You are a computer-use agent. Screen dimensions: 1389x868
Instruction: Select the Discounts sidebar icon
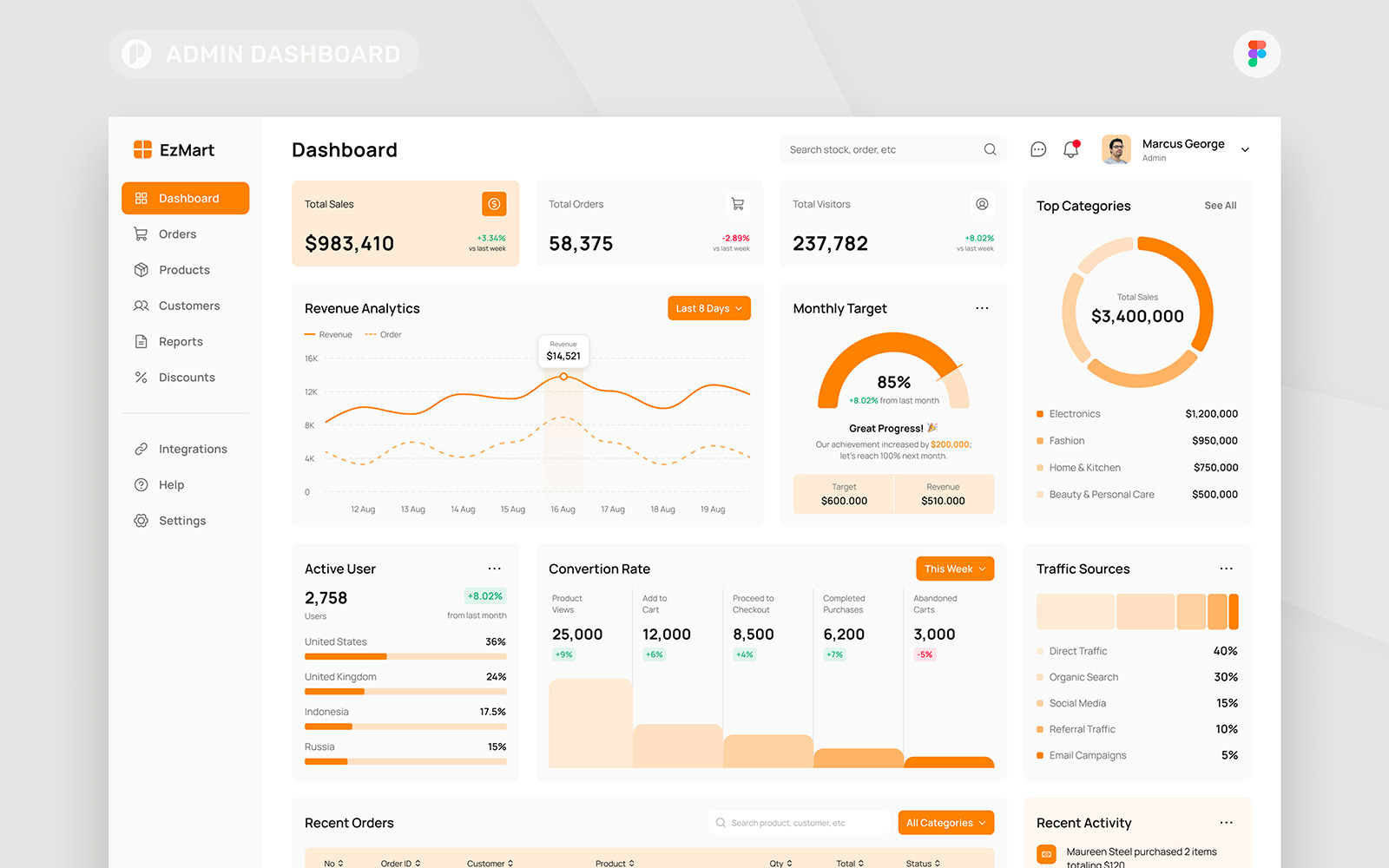coord(142,377)
